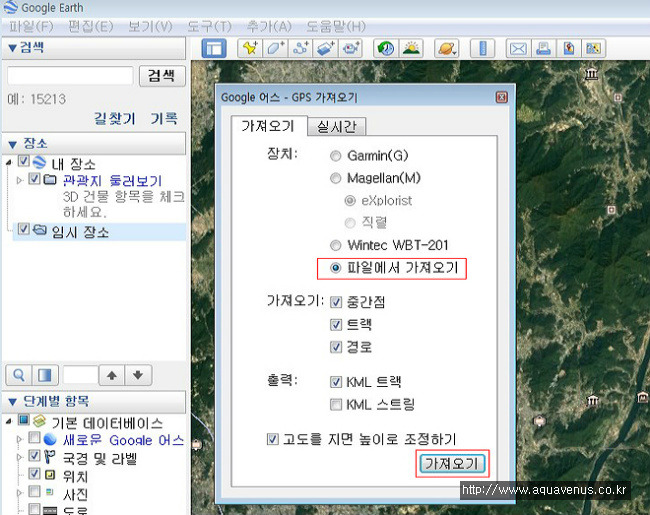
Task: Add a polygon with the toolbar icon
Action: click(x=275, y=49)
